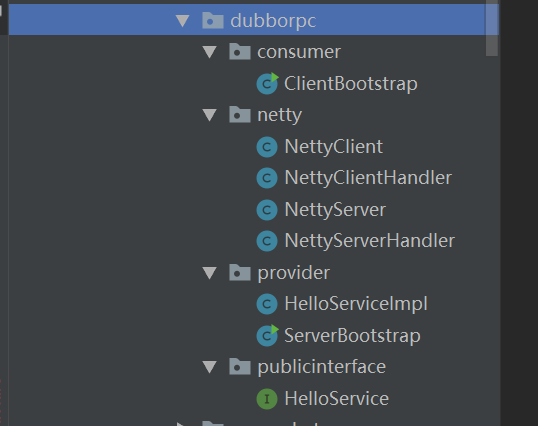The image size is (538, 426).
Task: Collapse the publicinterface package
Action: [x=210, y=367]
